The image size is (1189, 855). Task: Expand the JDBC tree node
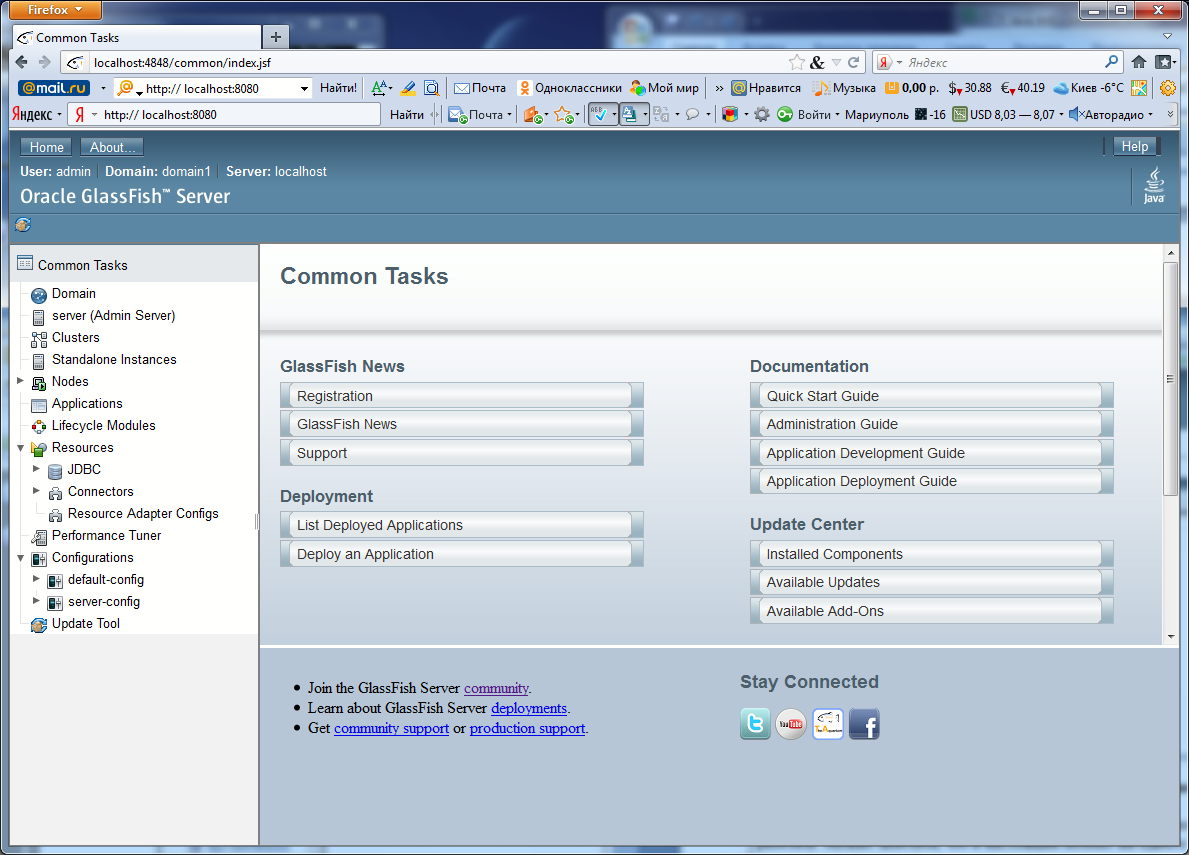click(x=36, y=468)
